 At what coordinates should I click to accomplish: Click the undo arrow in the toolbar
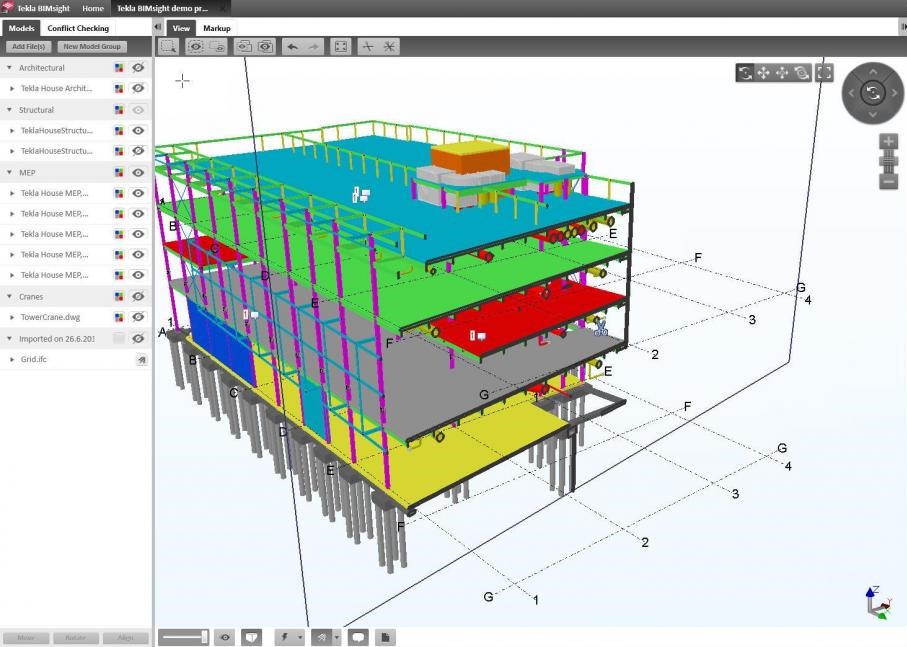tap(293, 47)
